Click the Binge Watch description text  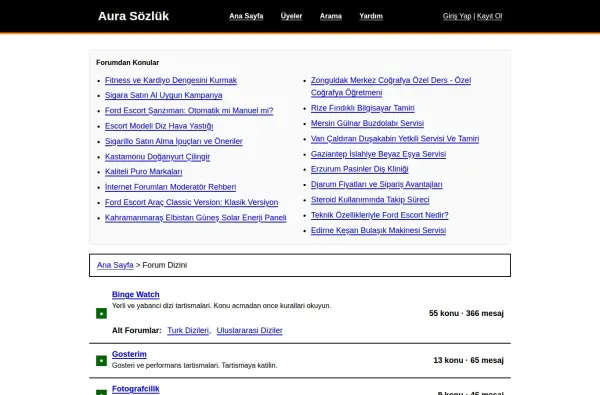coord(222,305)
